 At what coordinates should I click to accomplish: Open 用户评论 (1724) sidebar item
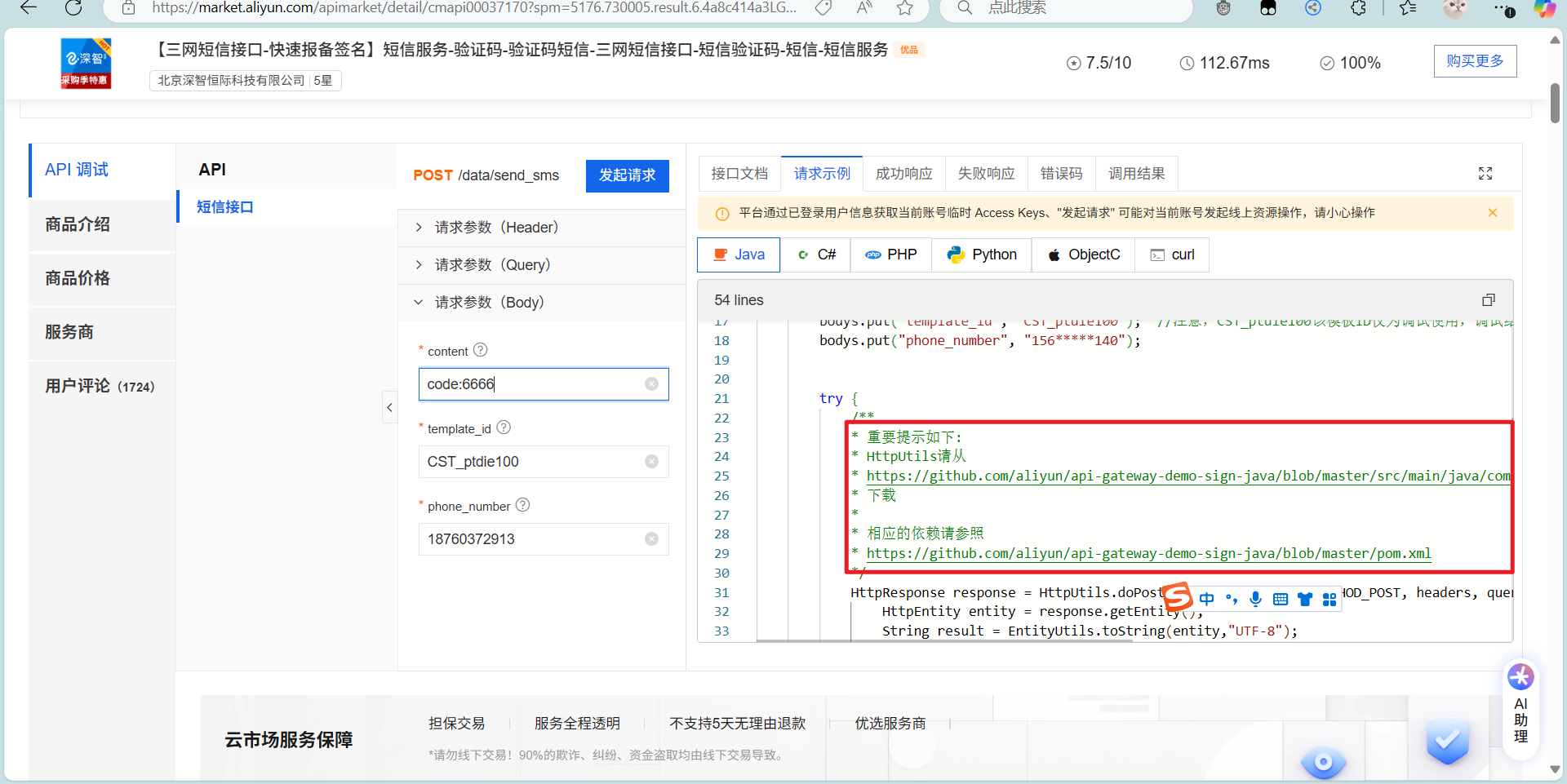(102, 386)
